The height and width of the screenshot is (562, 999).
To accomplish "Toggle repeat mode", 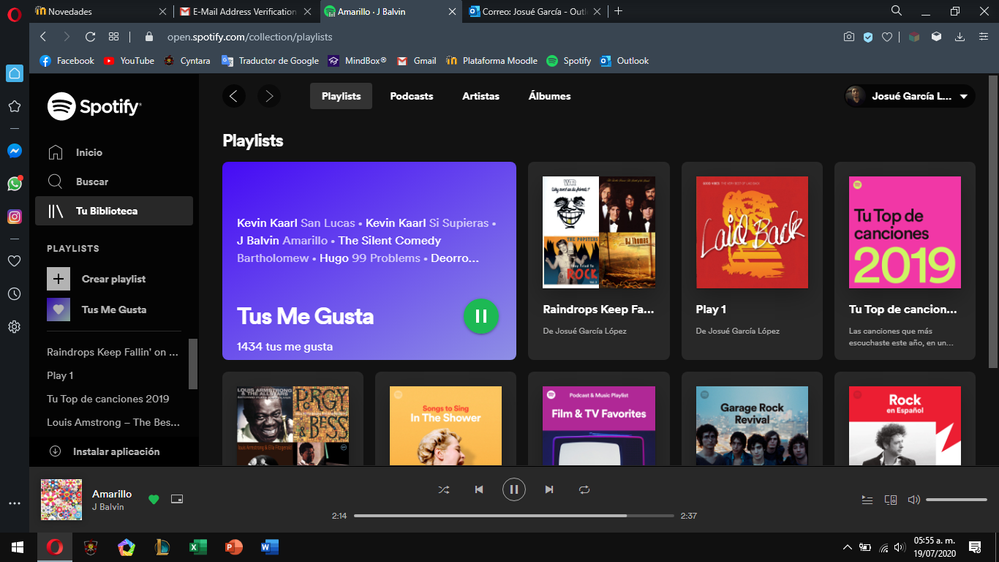I will [584, 489].
